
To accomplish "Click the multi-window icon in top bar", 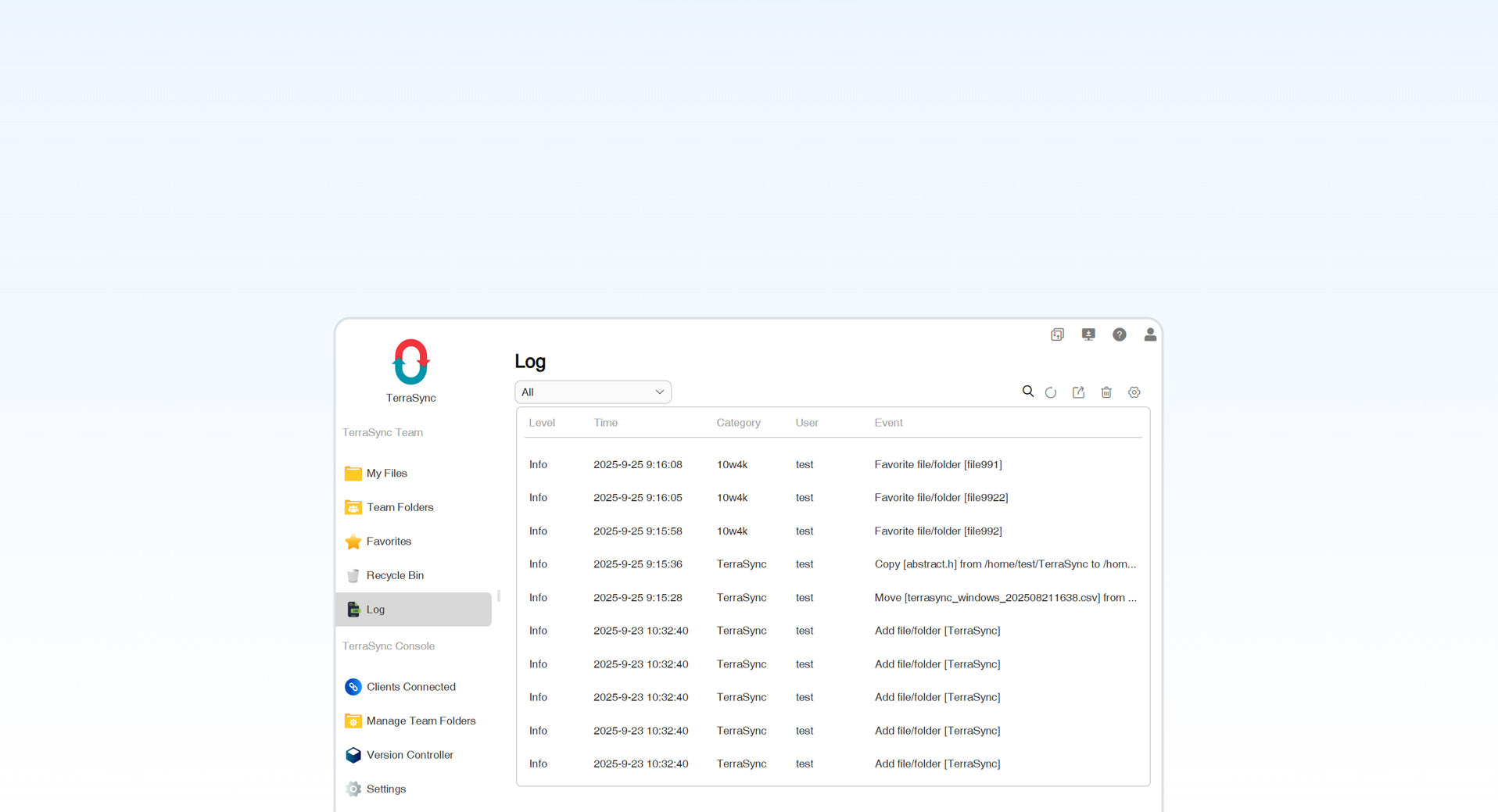I will coord(1057,334).
